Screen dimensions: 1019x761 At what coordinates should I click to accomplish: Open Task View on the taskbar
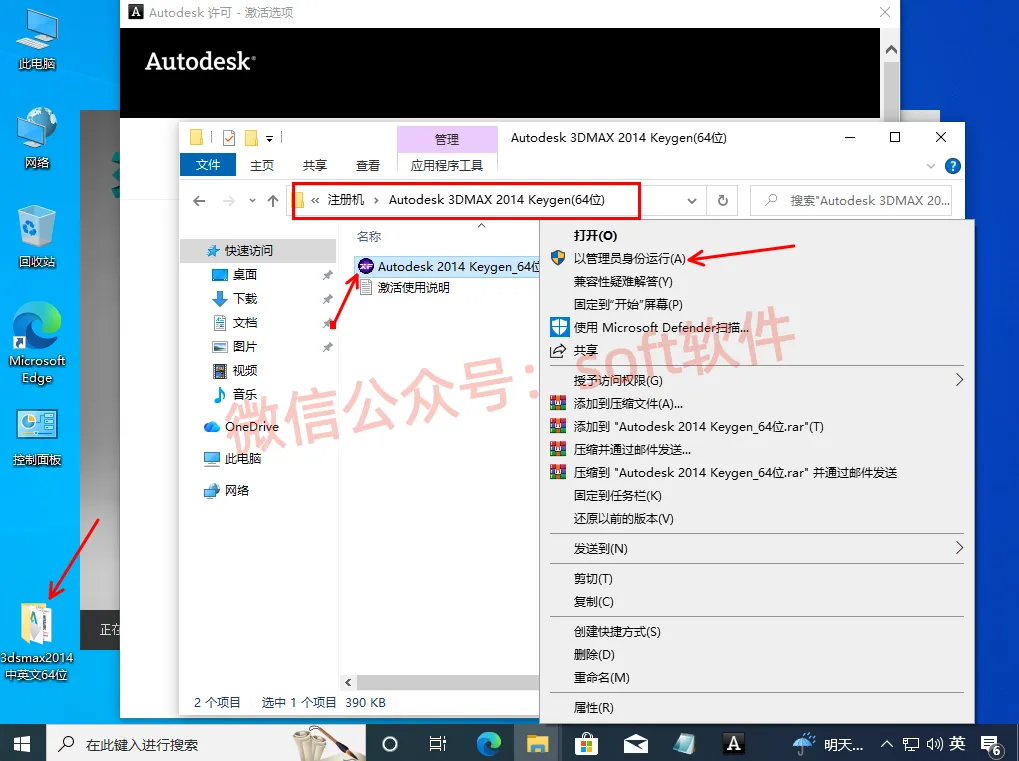[438, 743]
